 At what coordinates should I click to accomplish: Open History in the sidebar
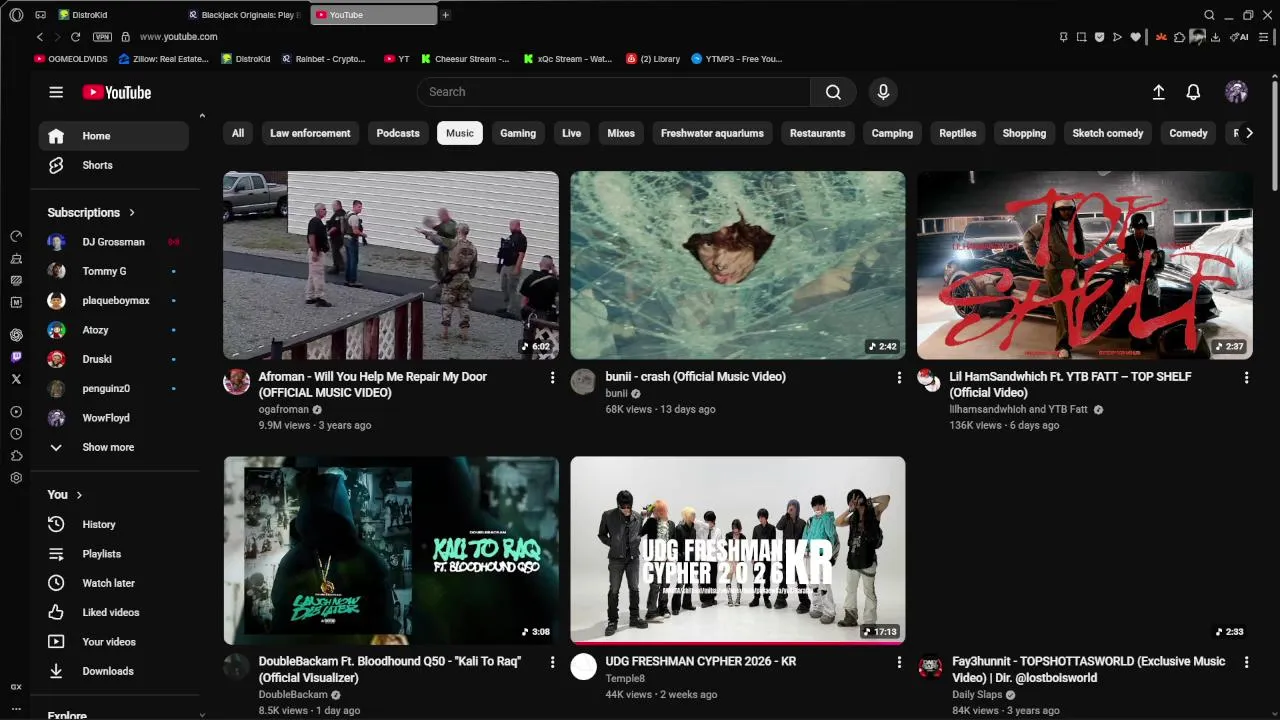coord(113,524)
